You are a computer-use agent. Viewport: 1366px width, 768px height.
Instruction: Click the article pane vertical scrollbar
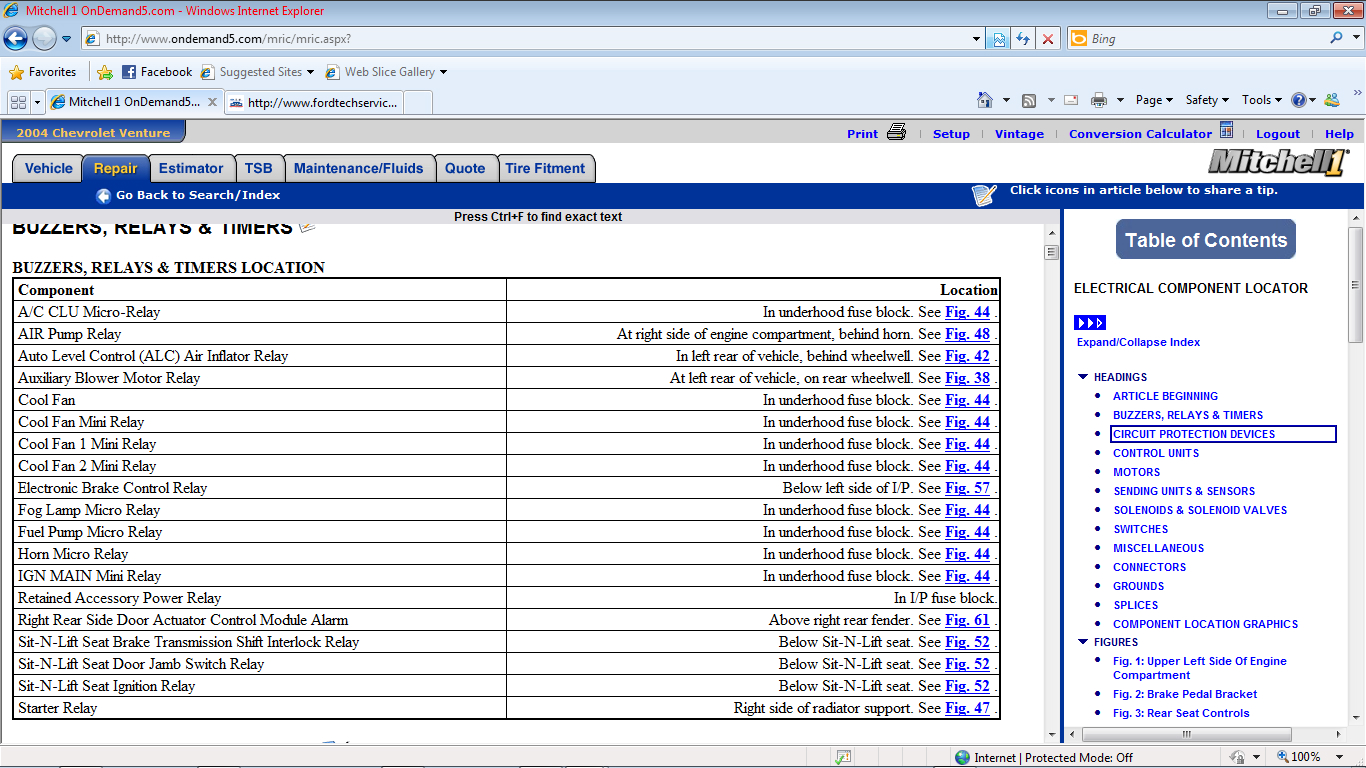(1051, 482)
